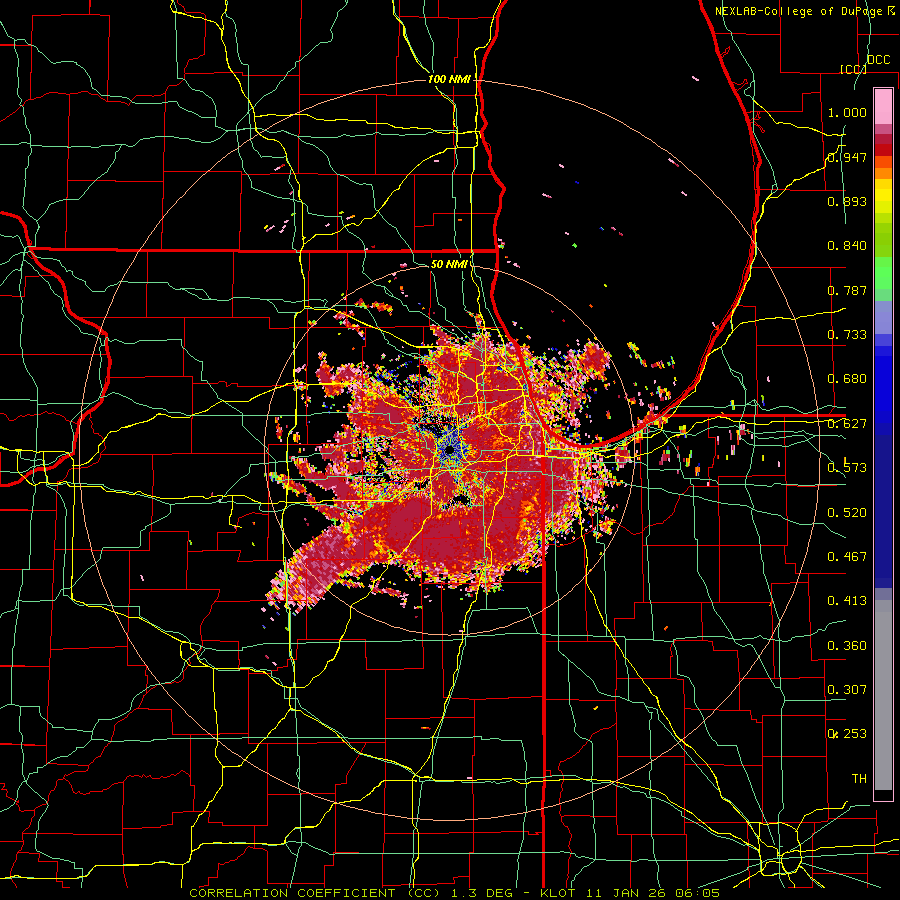Click the 0.413 scale value
This screenshot has height=900, width=900.
coord(847,601)
